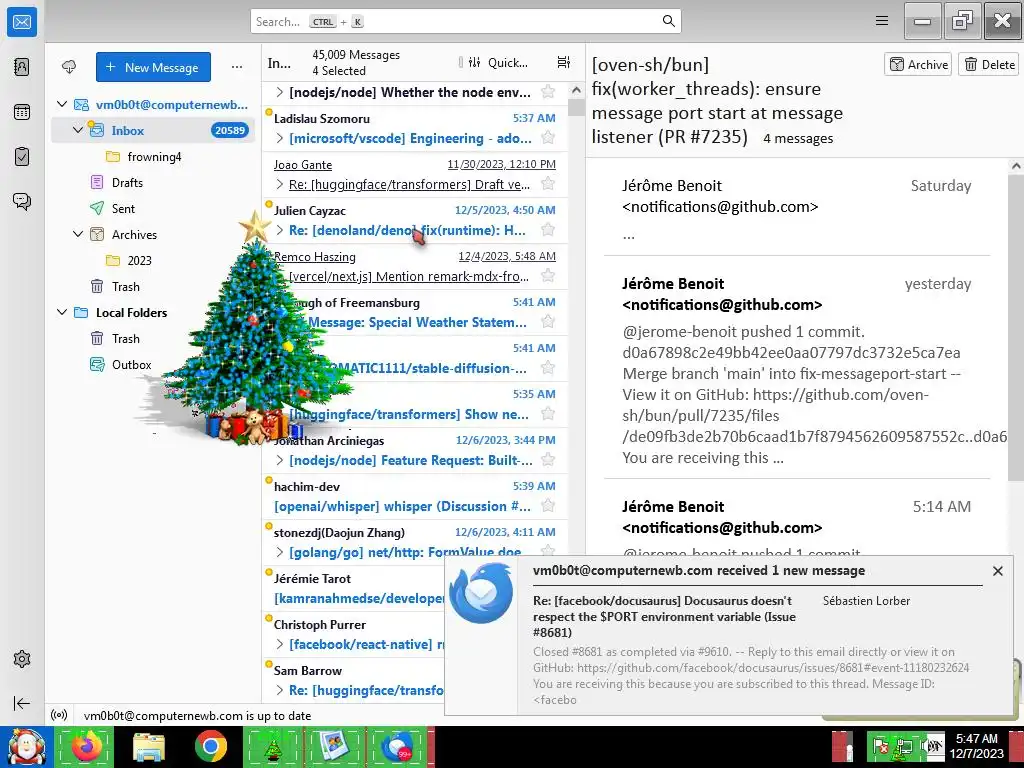Click the Get Messages cloud icon

[69, 67]
